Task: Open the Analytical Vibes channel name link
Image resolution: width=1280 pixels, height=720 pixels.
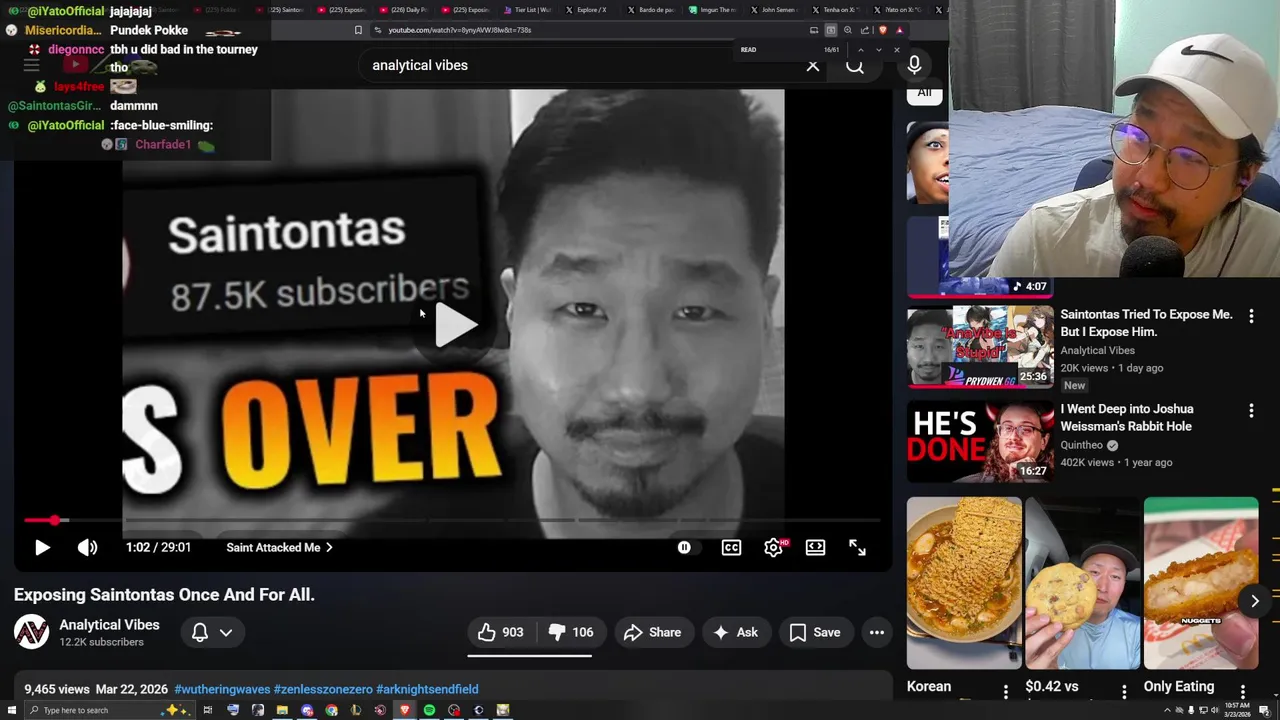Action: (109, 625)
